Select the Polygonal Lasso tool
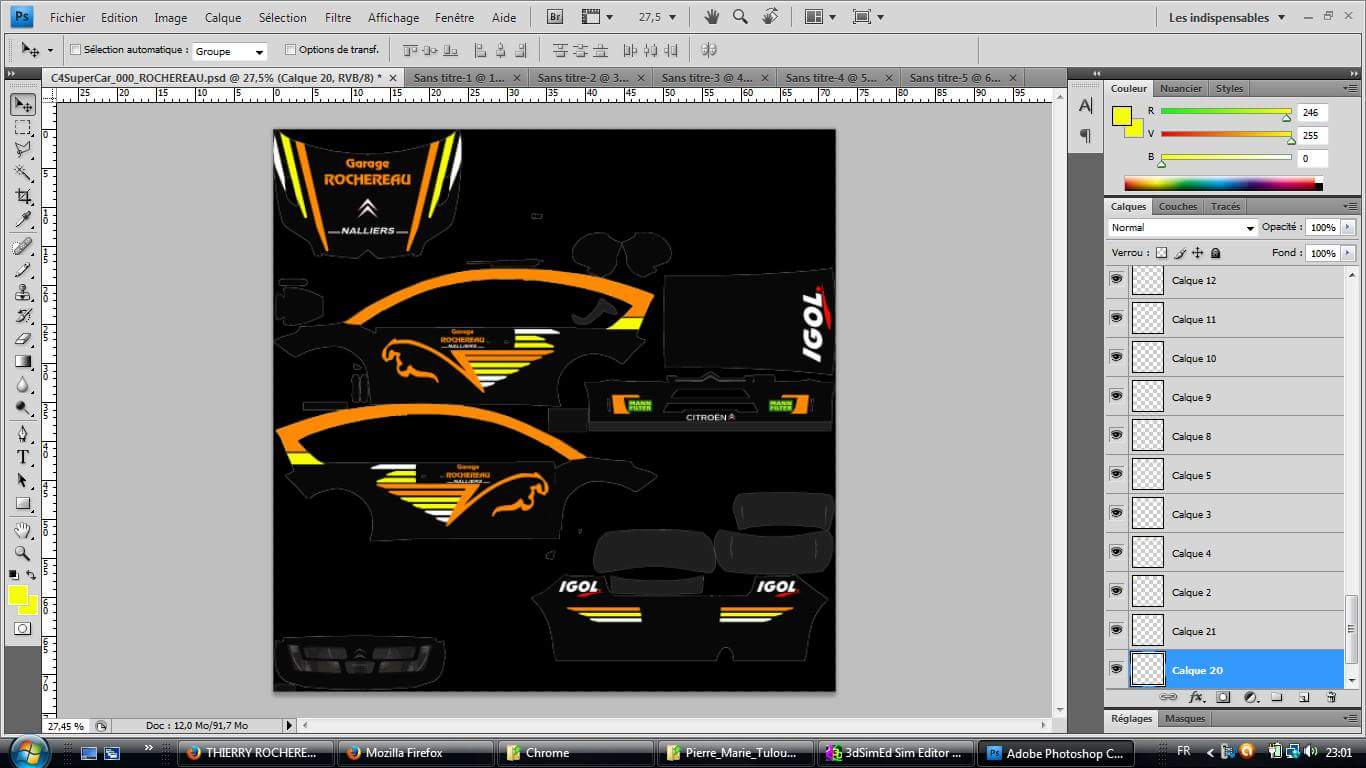Screen dimensions: 1366x768 point(23,150)
